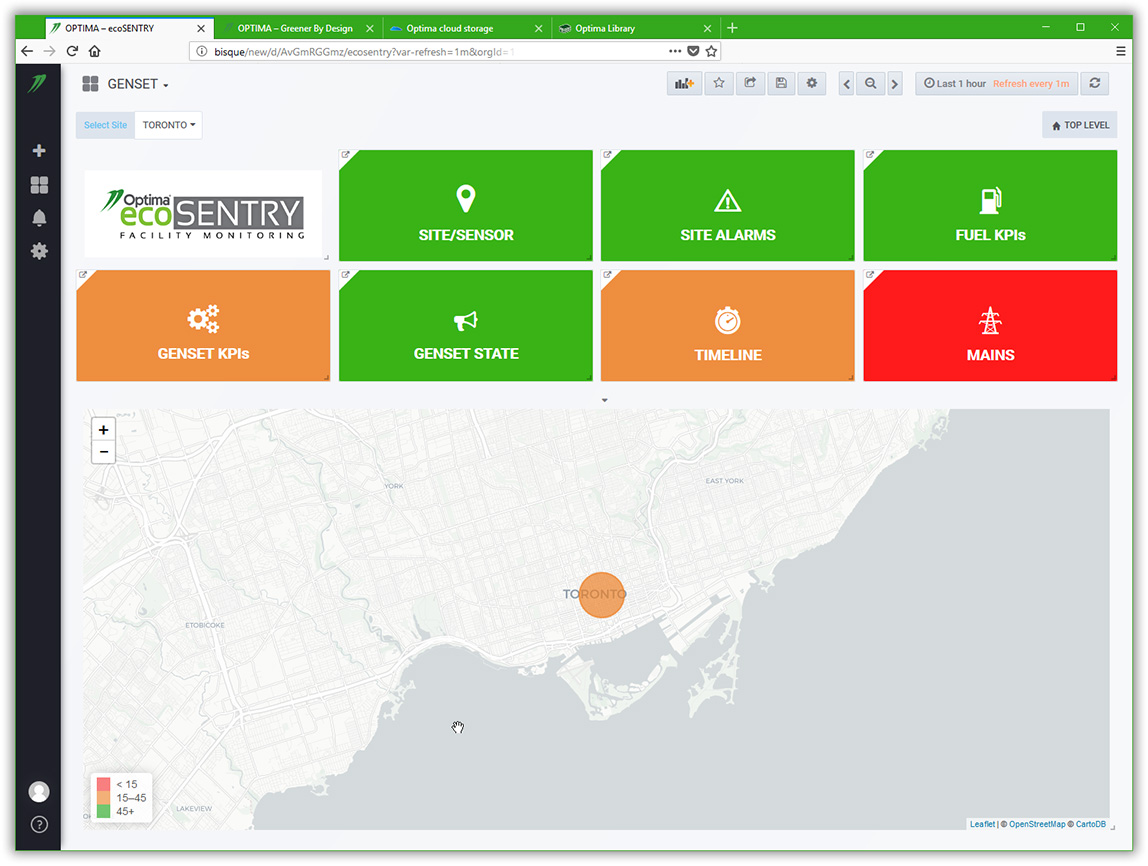Open dashboard settings gear in toolbar

click(812, 83)
